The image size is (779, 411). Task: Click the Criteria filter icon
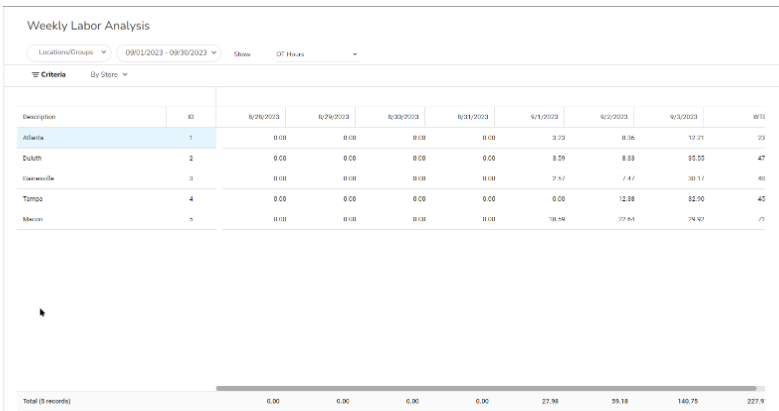tap(38, 75)
